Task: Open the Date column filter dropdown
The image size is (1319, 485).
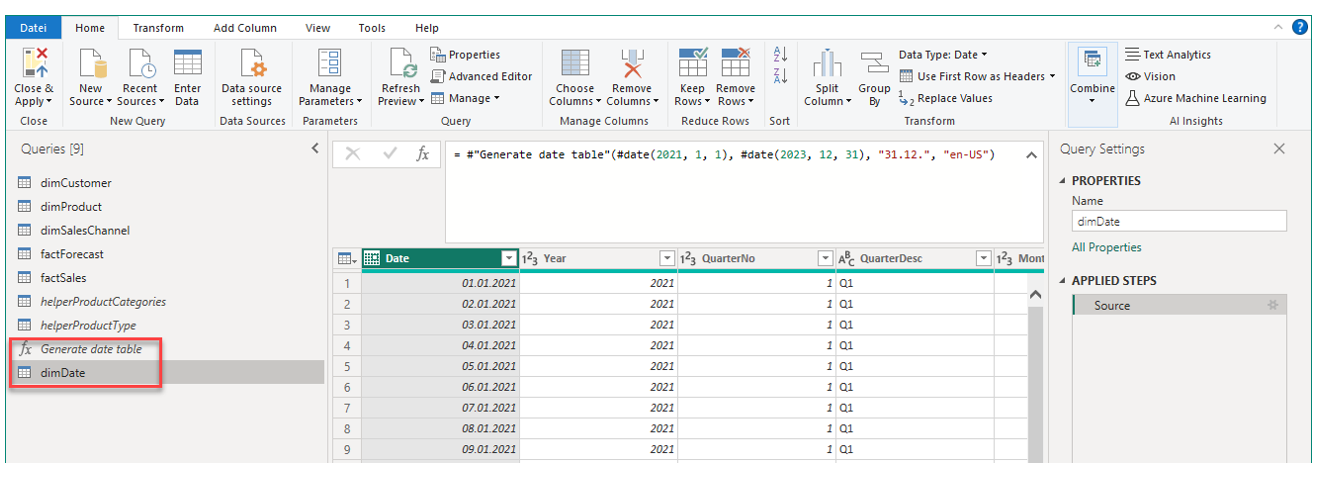Action: tap(509, 259)
